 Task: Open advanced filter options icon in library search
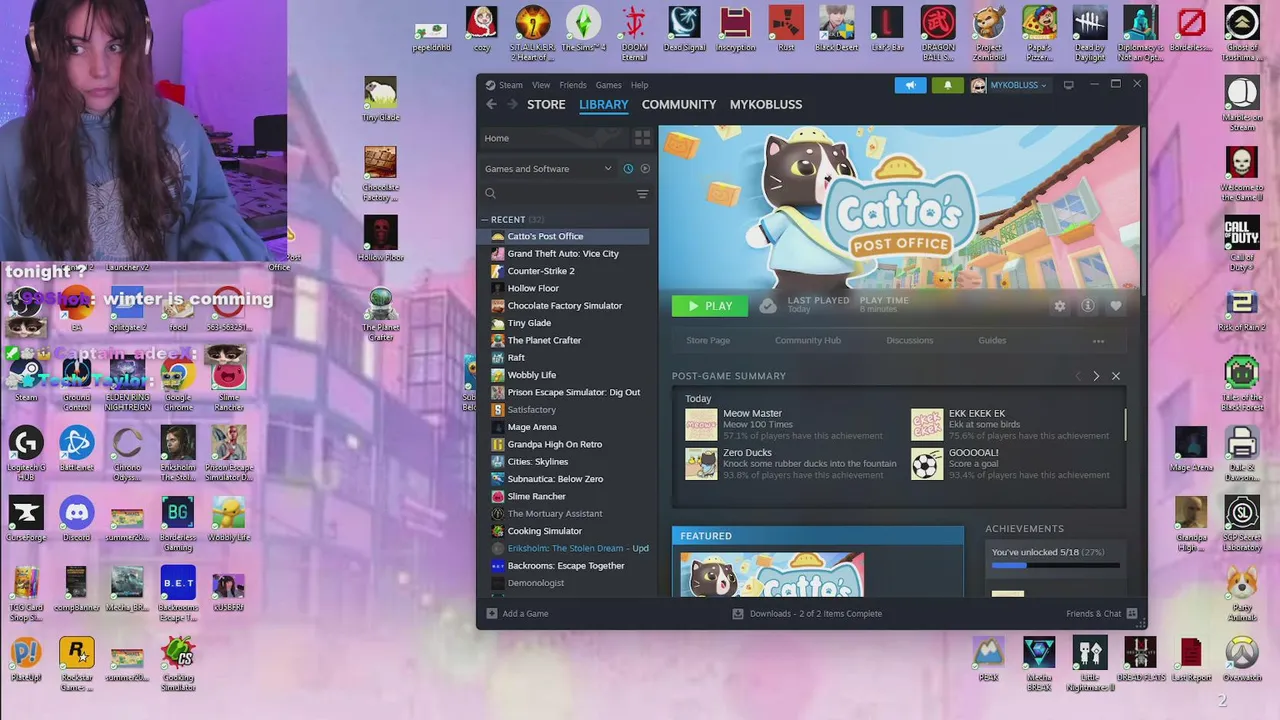642,194
